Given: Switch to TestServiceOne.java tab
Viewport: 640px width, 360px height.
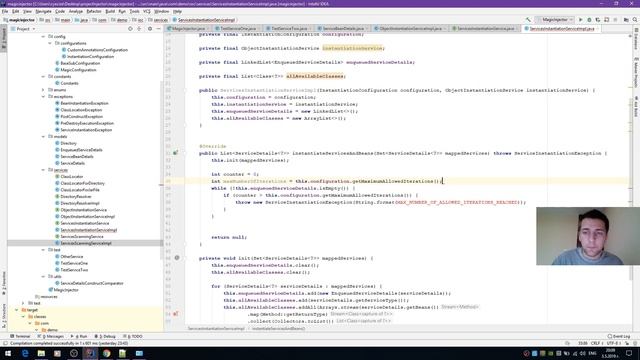Looking at the screenshot, I should [238, 29].
